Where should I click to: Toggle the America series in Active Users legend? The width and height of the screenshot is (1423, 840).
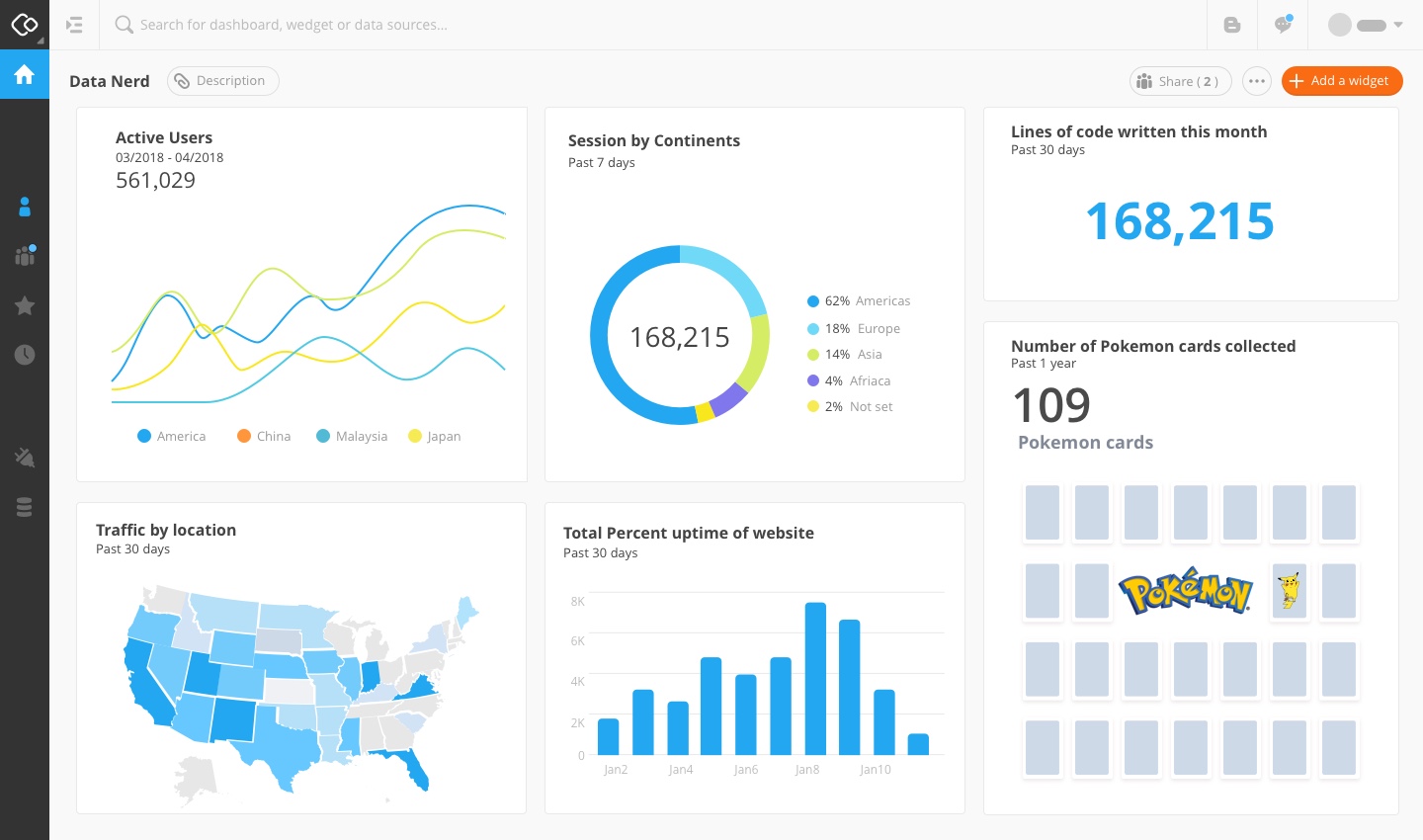(x=171, y=436)
